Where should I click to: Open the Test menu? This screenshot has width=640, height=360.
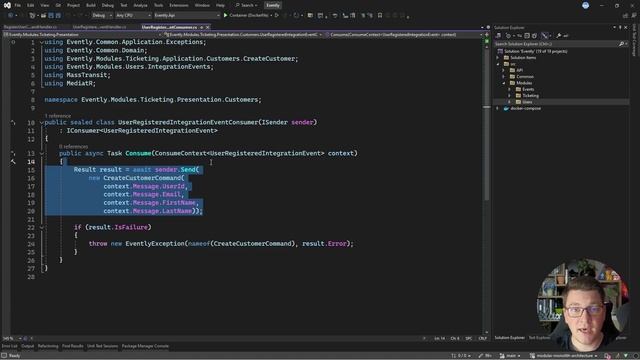pos(123,5)
